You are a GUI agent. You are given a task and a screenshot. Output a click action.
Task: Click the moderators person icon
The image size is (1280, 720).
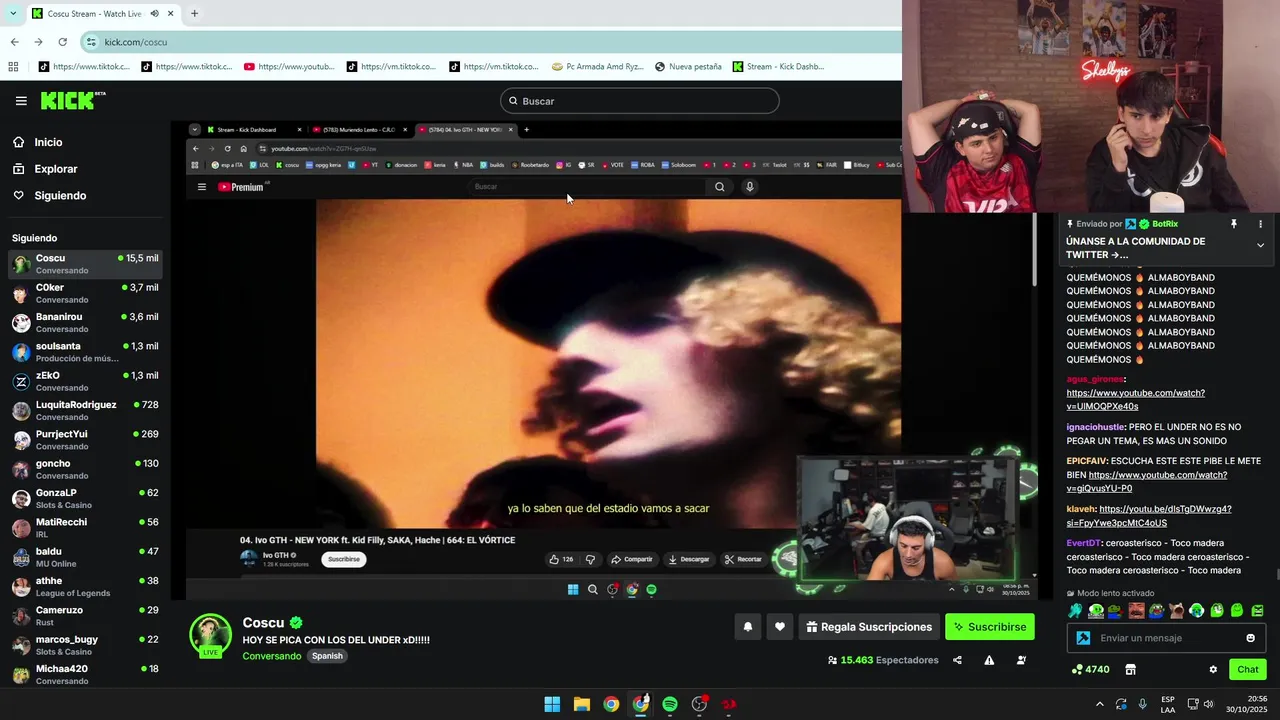pos(1021,660)
